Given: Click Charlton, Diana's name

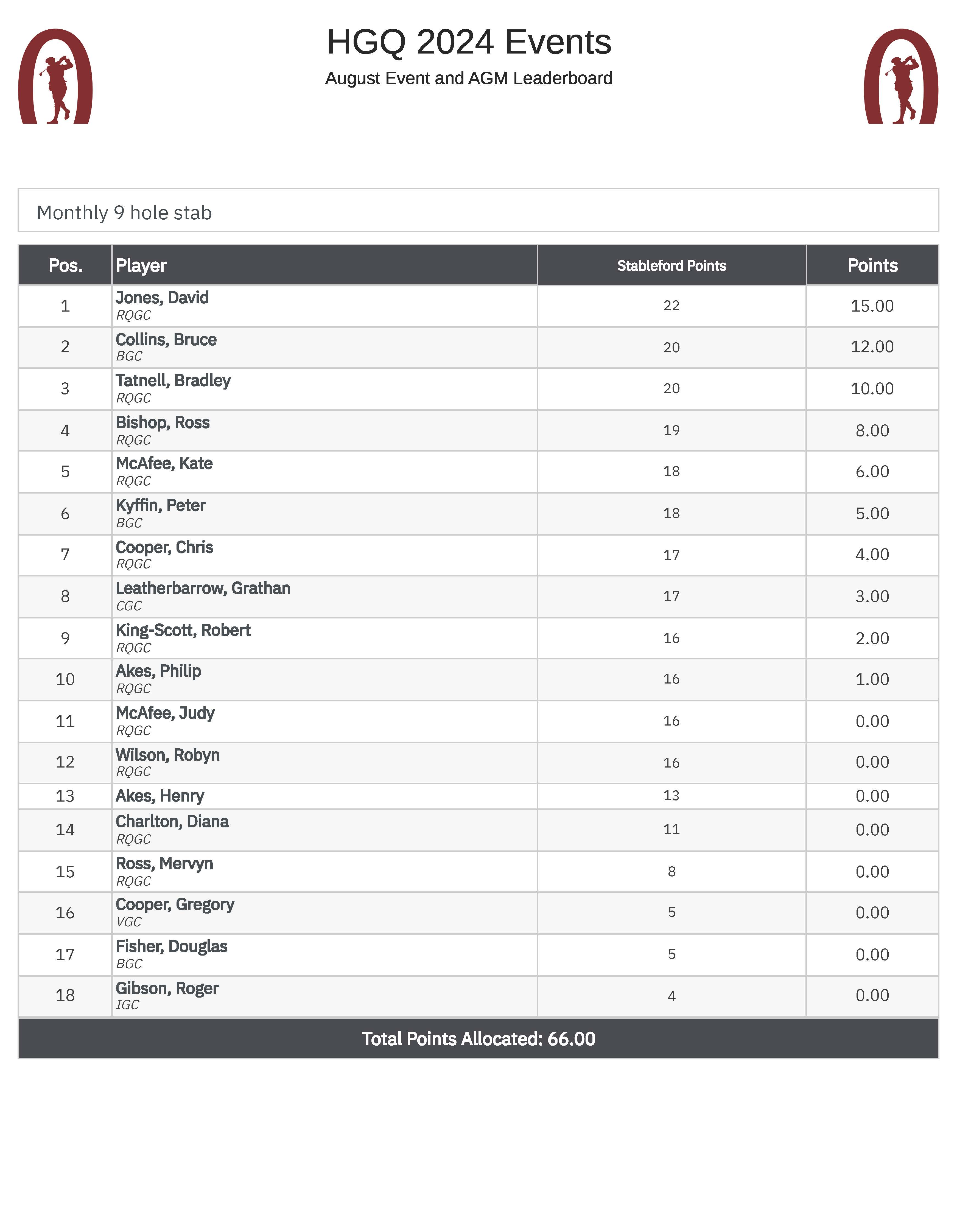Looking at the screenshot, I should pos(172,822).
